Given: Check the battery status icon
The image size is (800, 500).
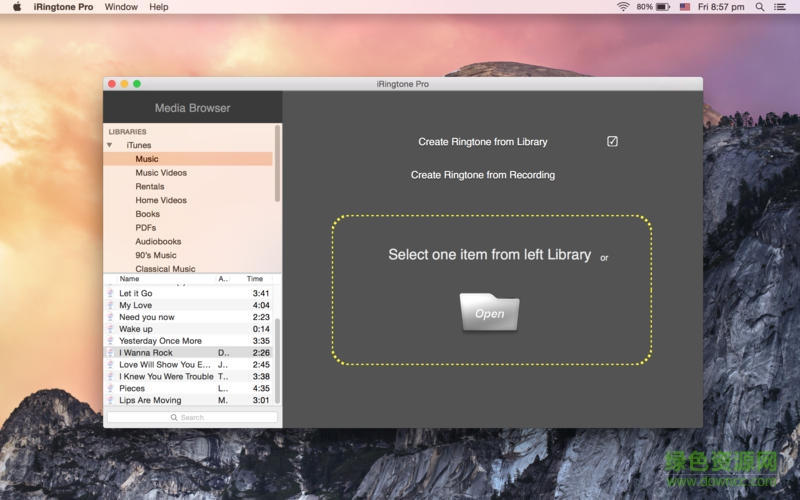Looking at the screenshot, I should [663, 7].
